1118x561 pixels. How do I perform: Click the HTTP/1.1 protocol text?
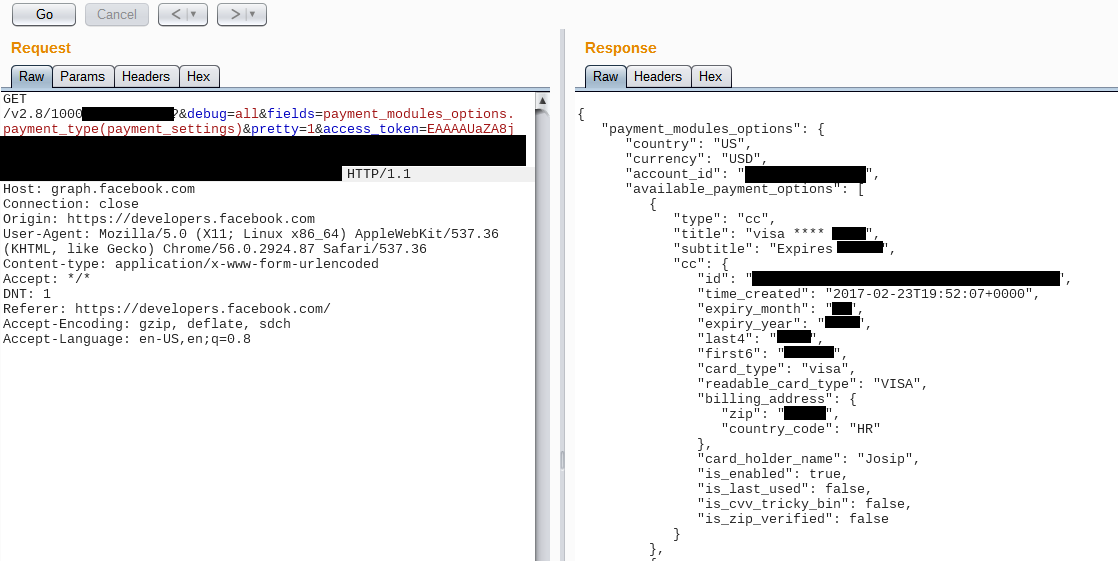click(379, 174)
